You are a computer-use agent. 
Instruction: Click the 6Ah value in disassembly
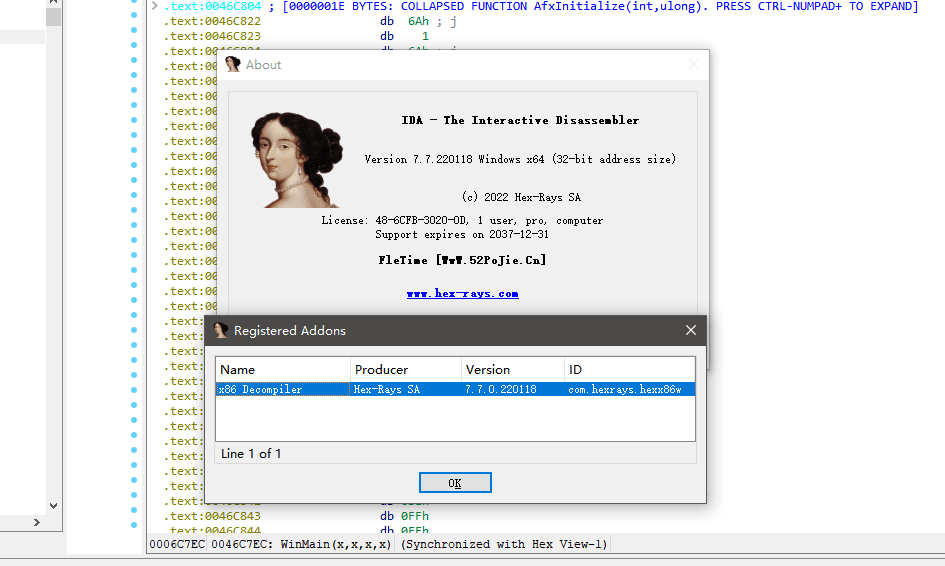coord(418,21)
